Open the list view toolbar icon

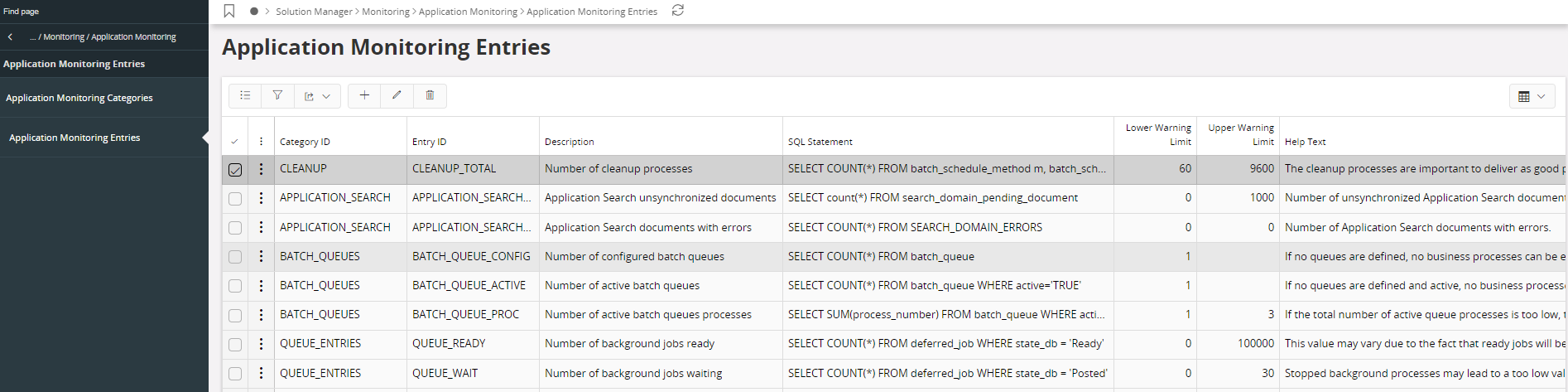point(245,96)
